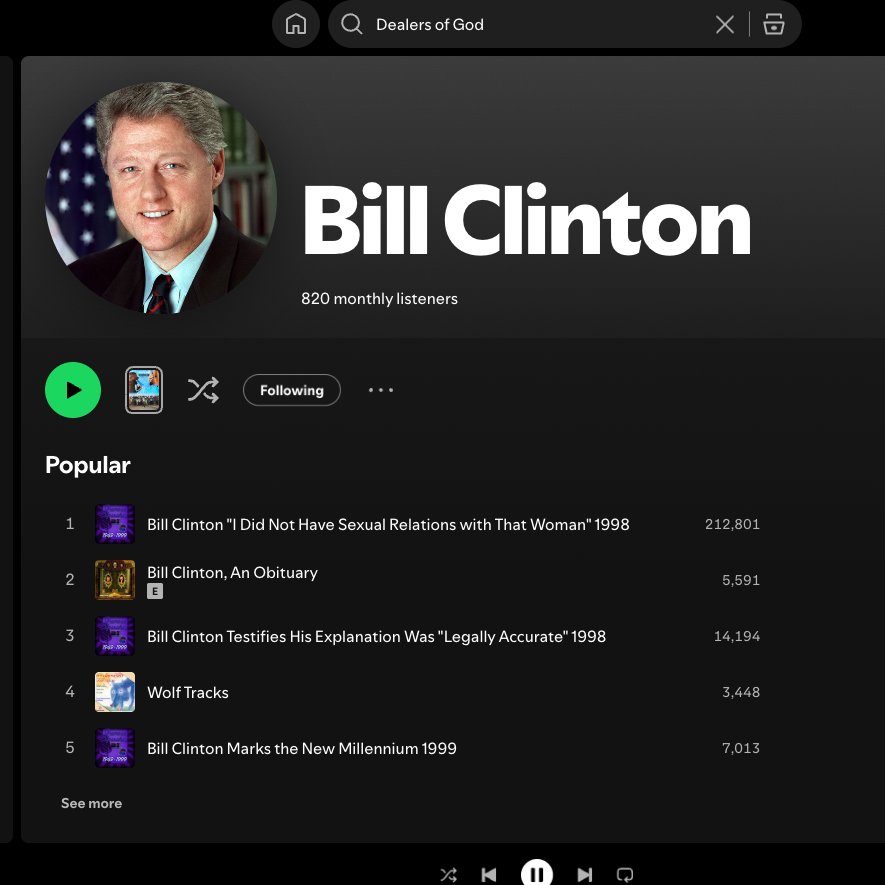This screenshot has width=885, height=885.
Task: Skip to previous track in player bar
Action: pos(489,875)
